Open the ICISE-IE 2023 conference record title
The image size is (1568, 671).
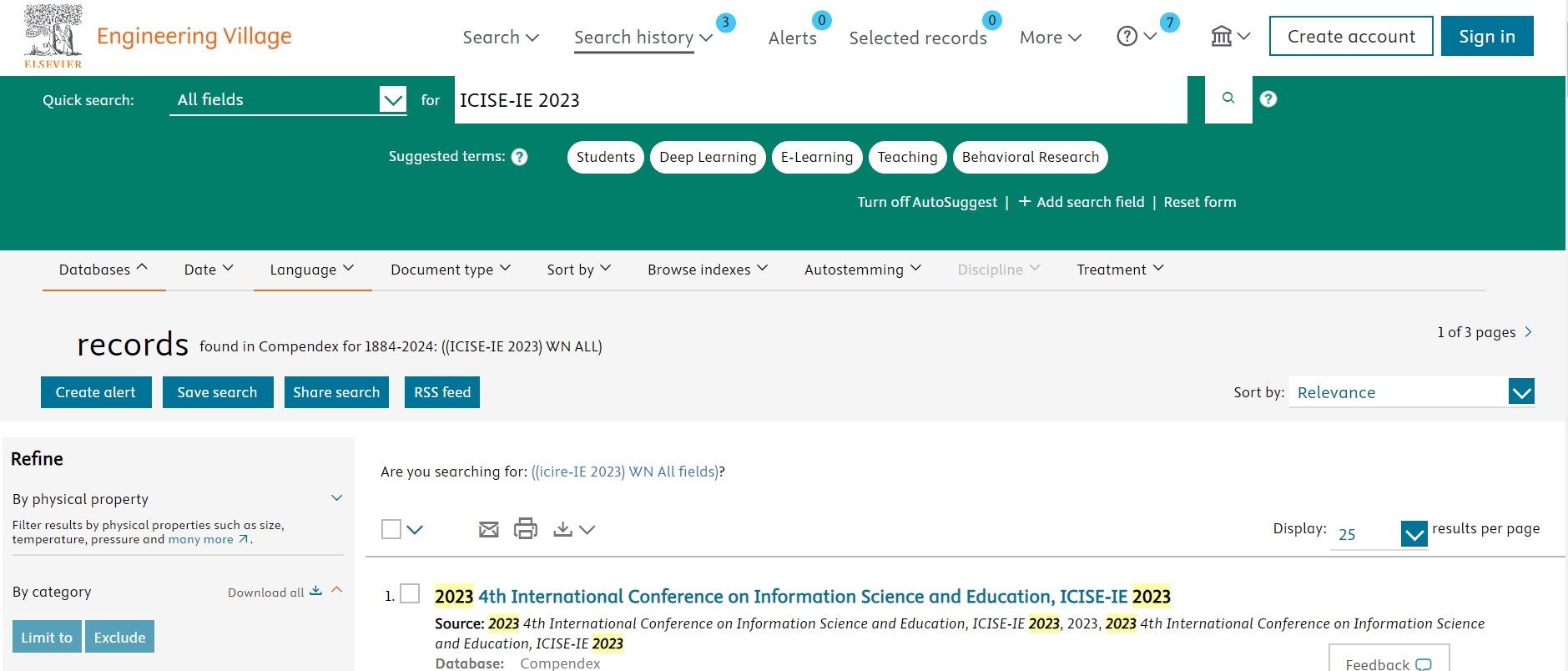point(803,596)
